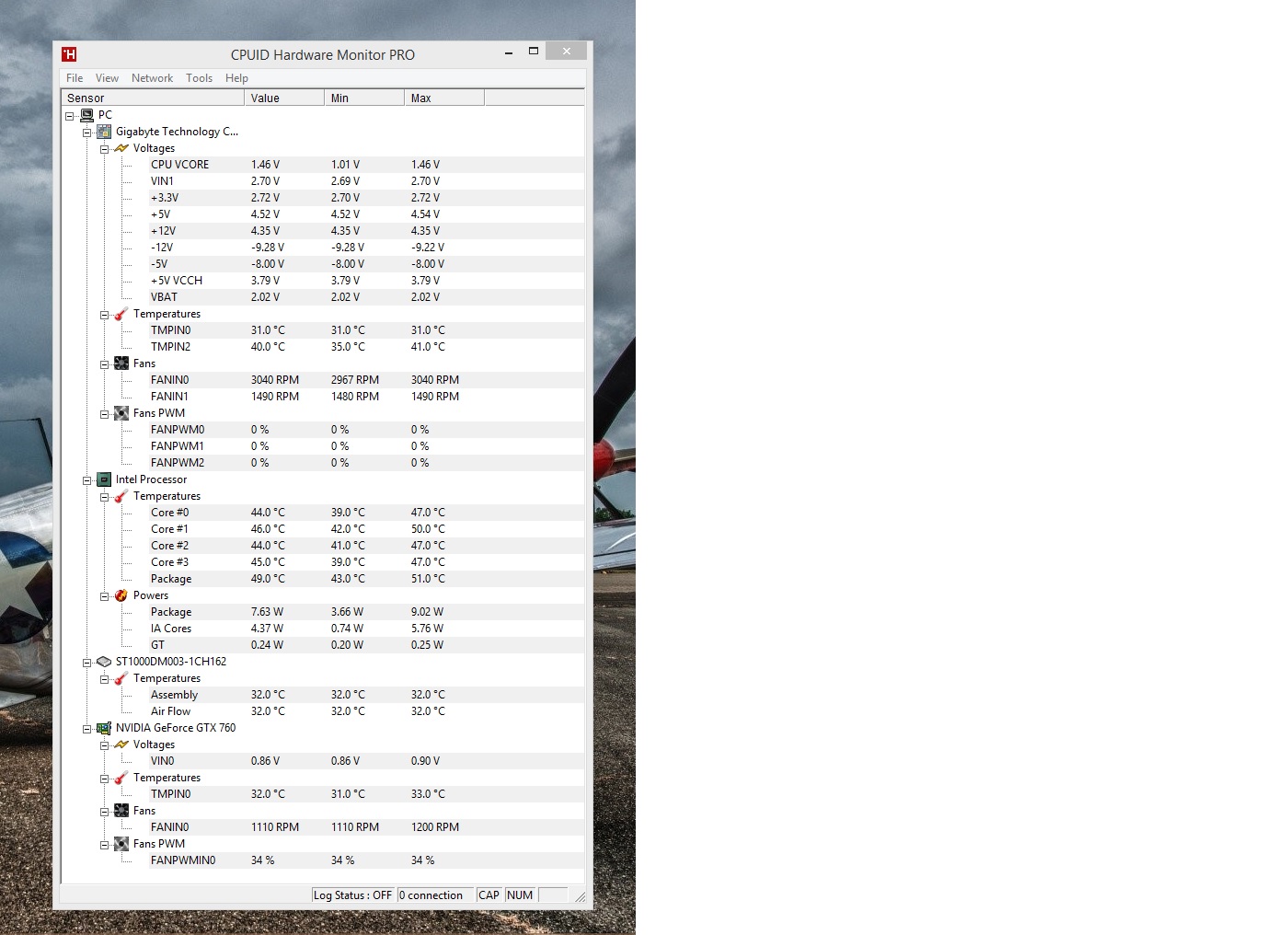The height and width of the screenshot is (935, 1288).
Task: Click the Powers flame icon
Action: pos(121,595)
